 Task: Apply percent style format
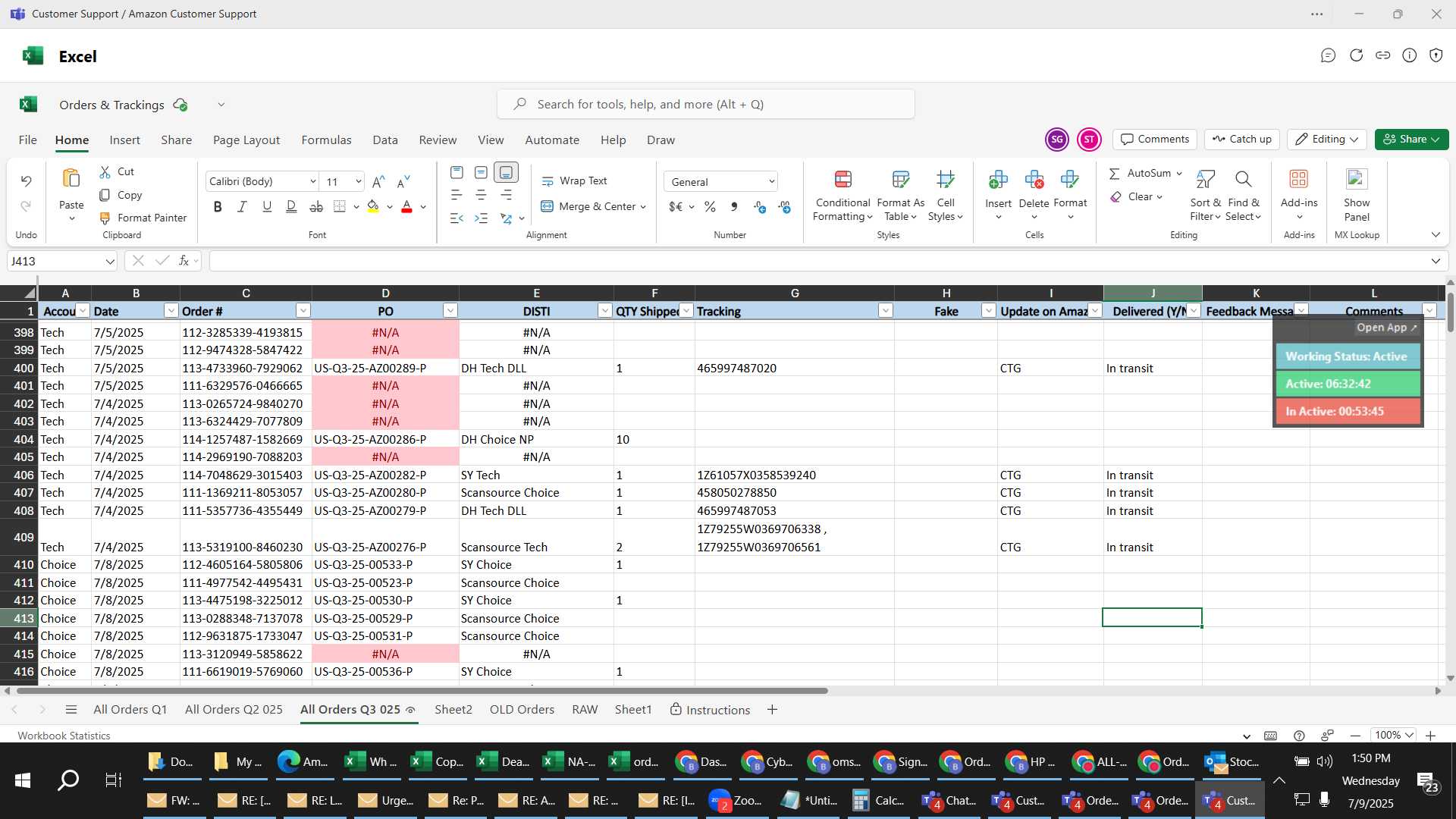click(x=710, y=206)
